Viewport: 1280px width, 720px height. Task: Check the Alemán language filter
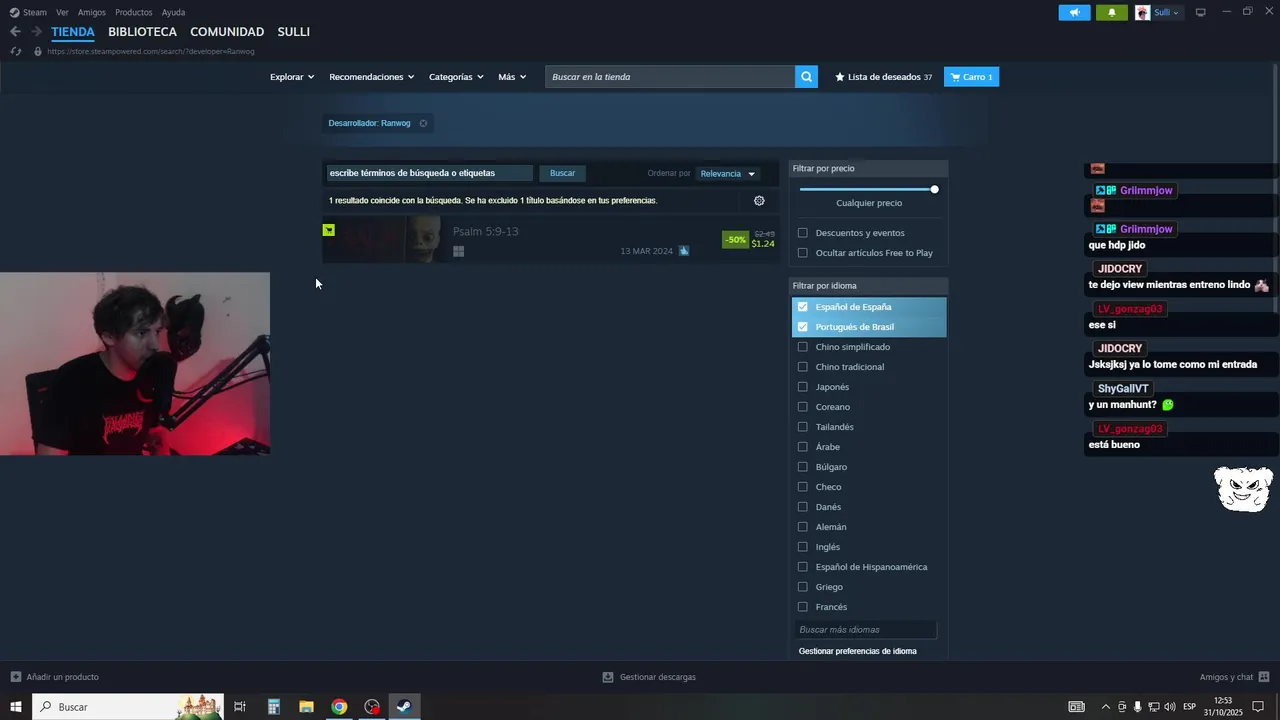pyautogui.click(x=802, y=527)
